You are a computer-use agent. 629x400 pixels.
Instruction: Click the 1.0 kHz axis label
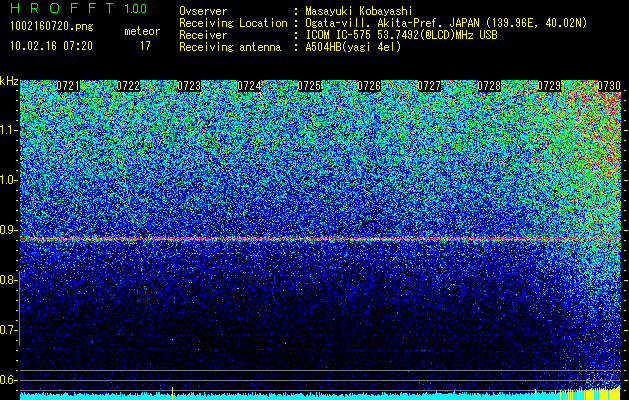pos(7,180)
